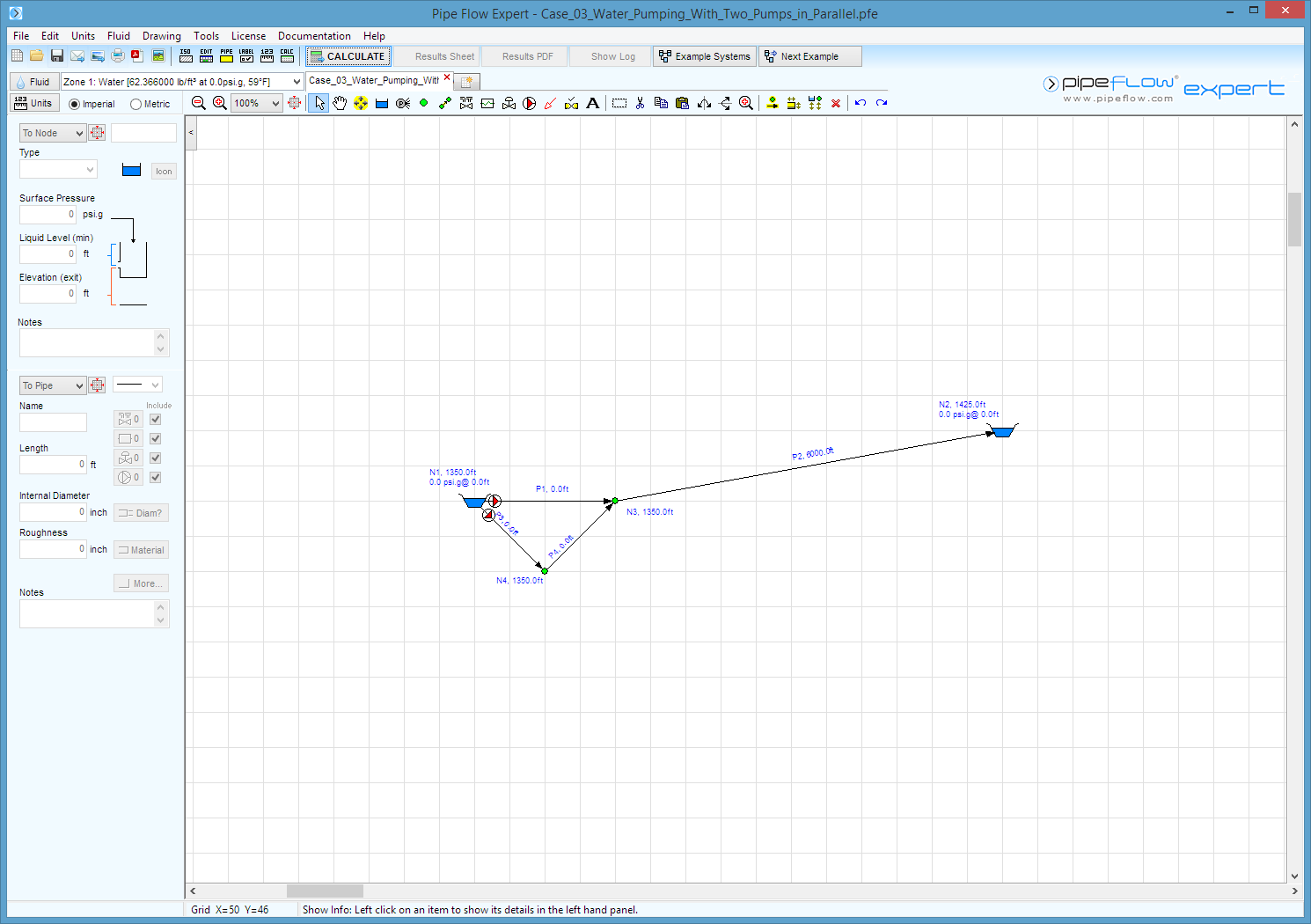Click the Surface Pressure input field
This screenshot has height=924, width=1311.
coord(48,215)
